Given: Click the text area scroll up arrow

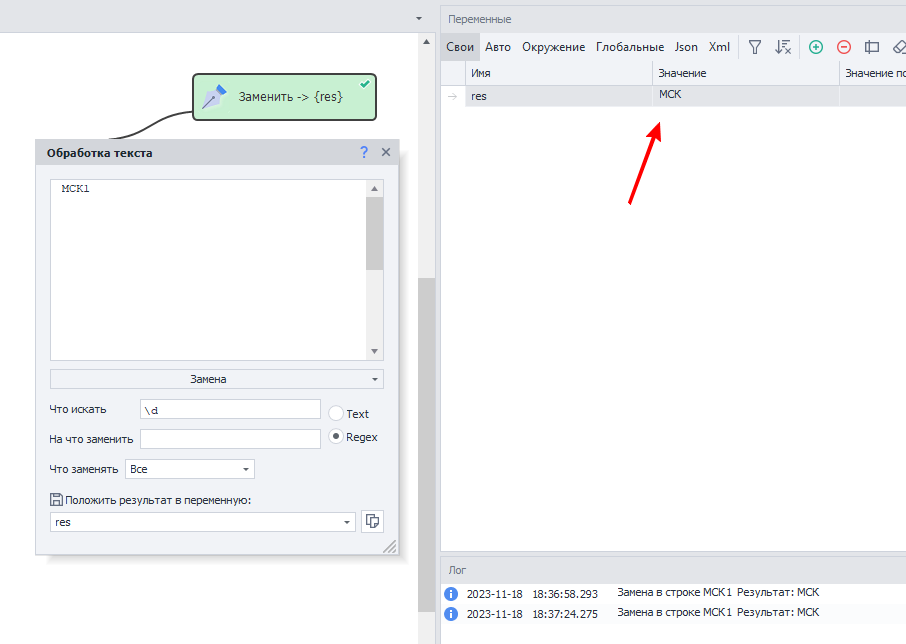Looking at the screenshot, I should tap(374, 188).
